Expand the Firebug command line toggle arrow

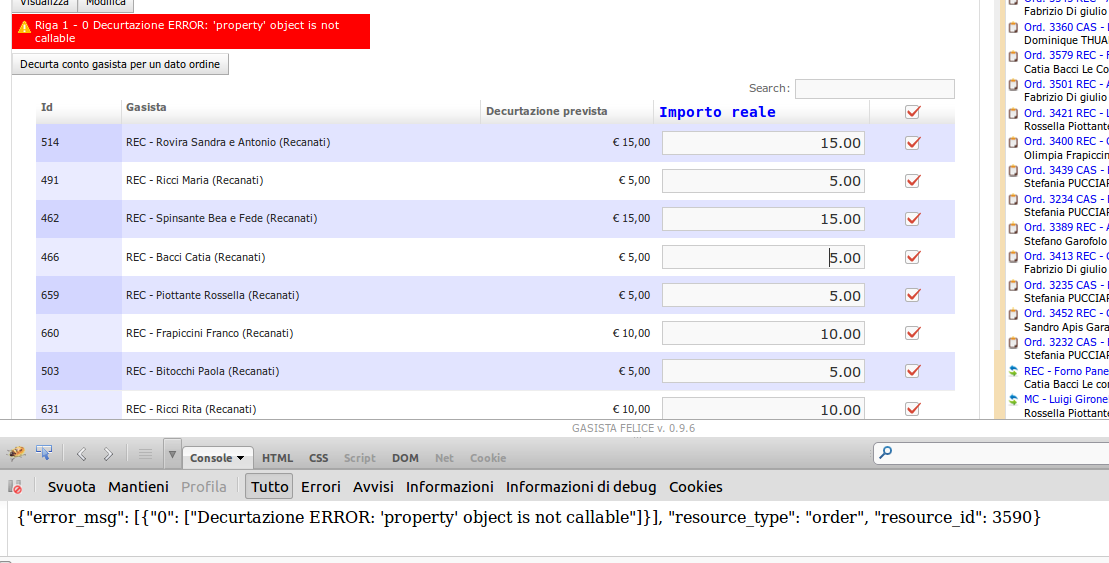tap(173, 455)
